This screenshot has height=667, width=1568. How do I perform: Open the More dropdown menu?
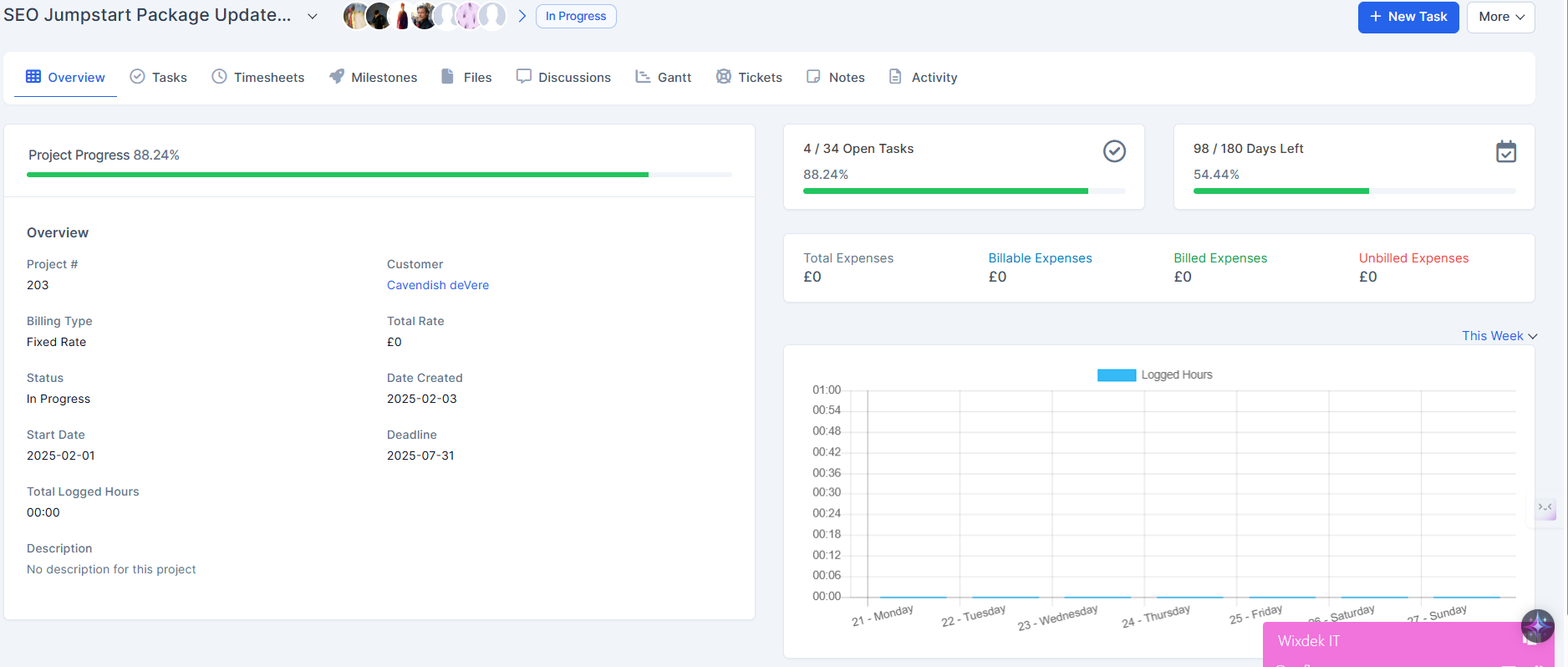pos(1501,17)
